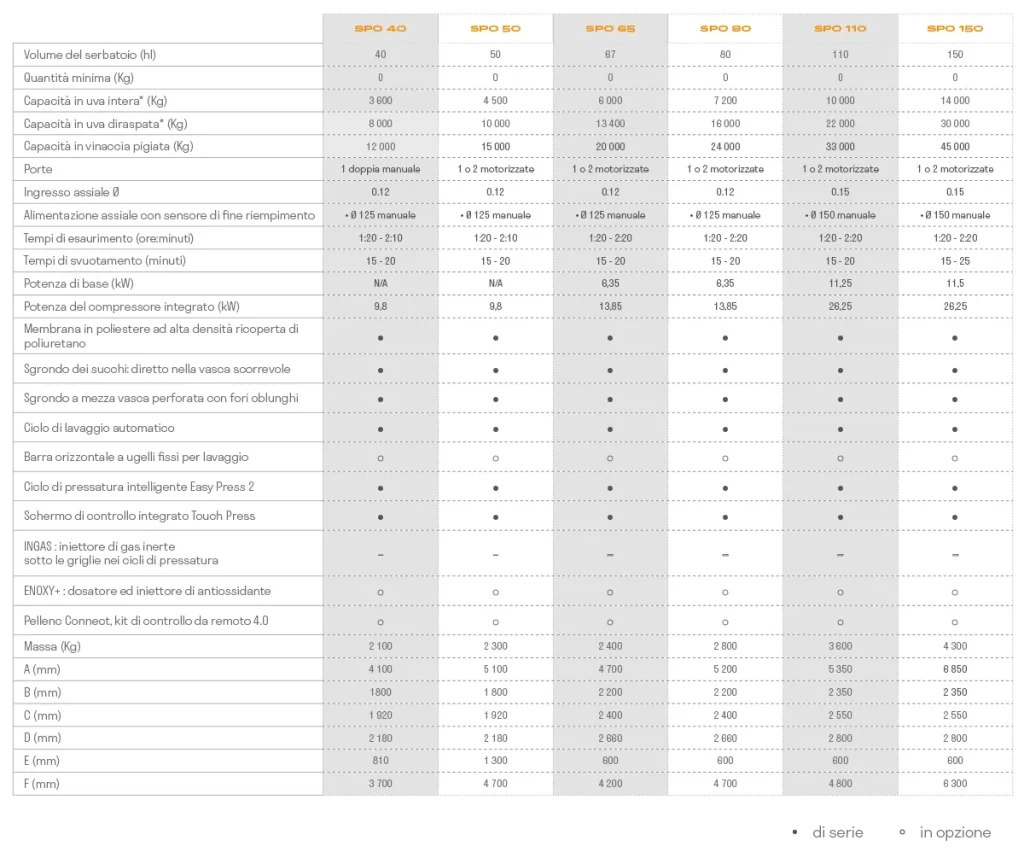The width and height of the screenshot is (1024, 858).
Task: Select the 'Volume del serbatoio (hl)' row label
Action: point(90,55)
